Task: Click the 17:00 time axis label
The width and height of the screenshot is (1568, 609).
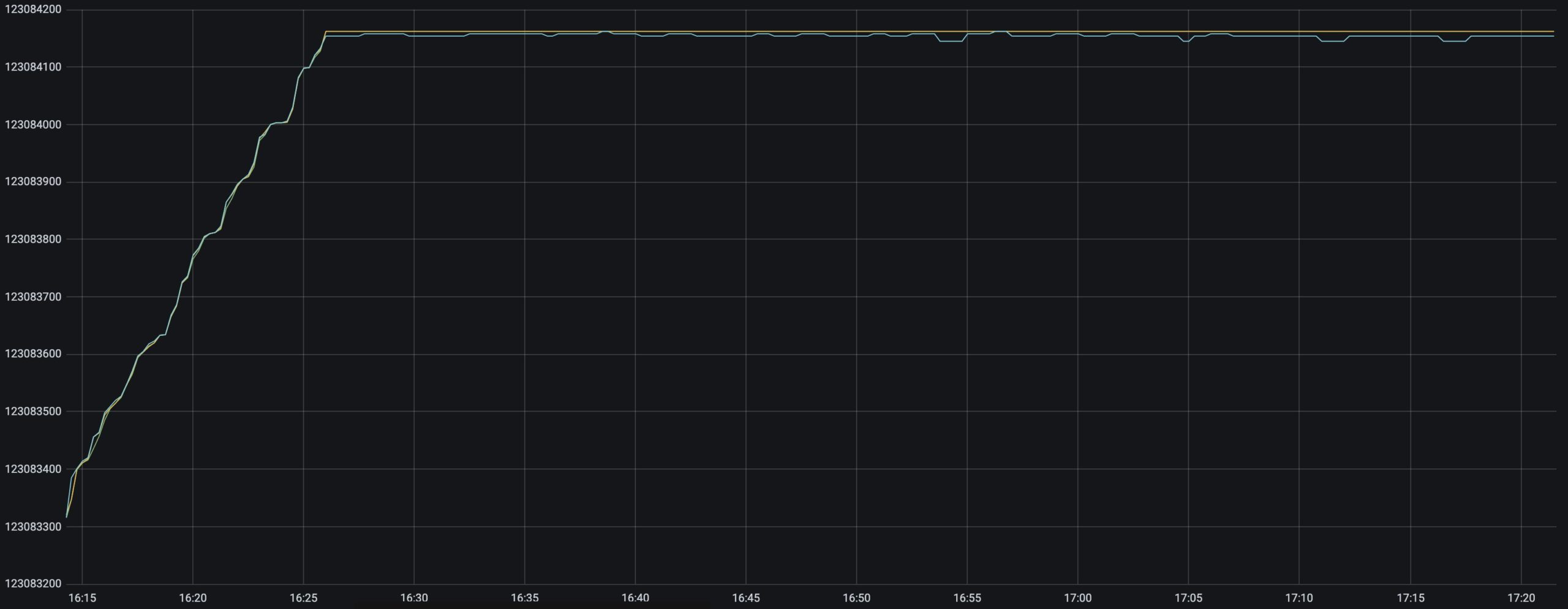Action: [1077, 597]
